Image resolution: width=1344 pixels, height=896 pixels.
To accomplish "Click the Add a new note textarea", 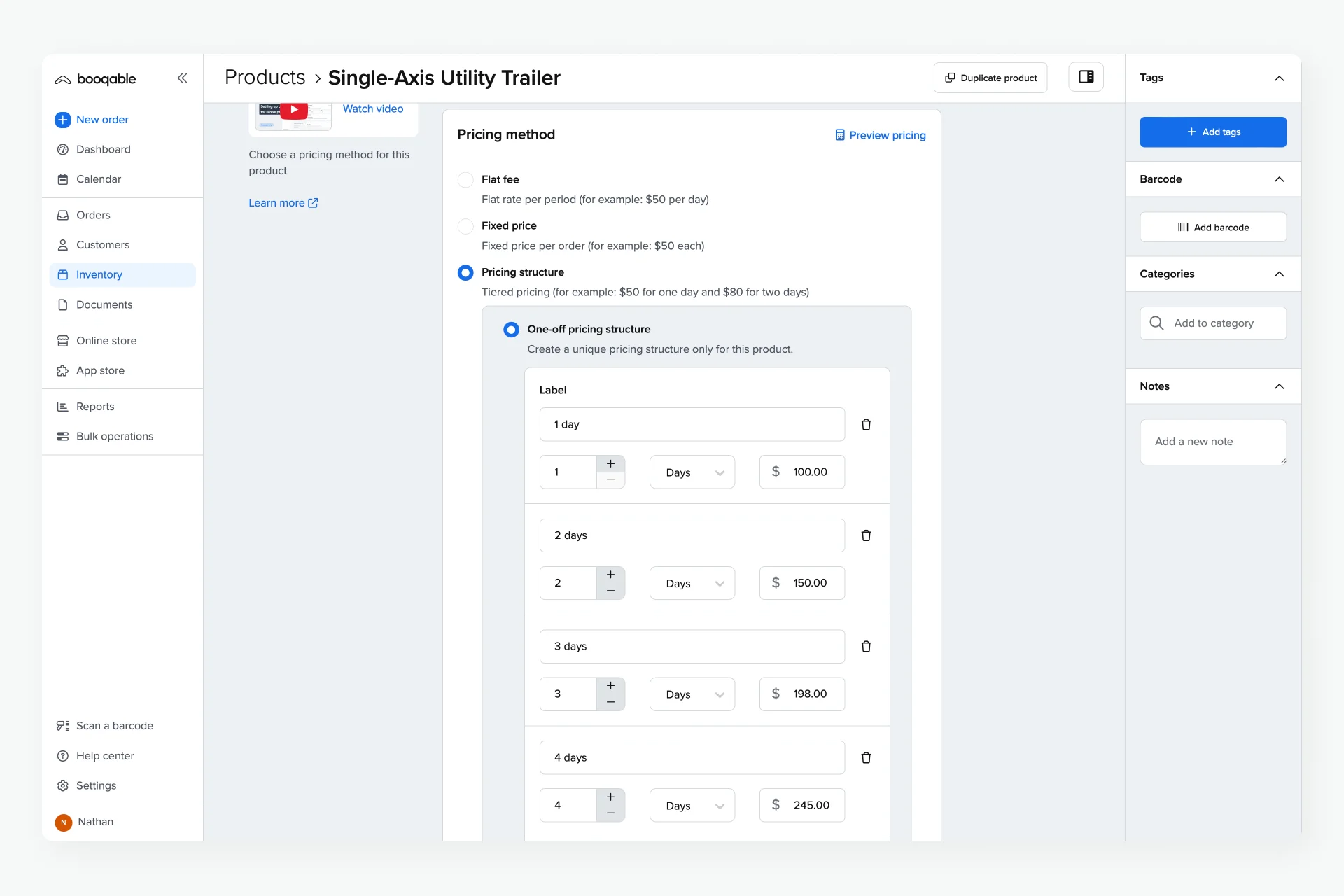I will [x=1213, y=442].
